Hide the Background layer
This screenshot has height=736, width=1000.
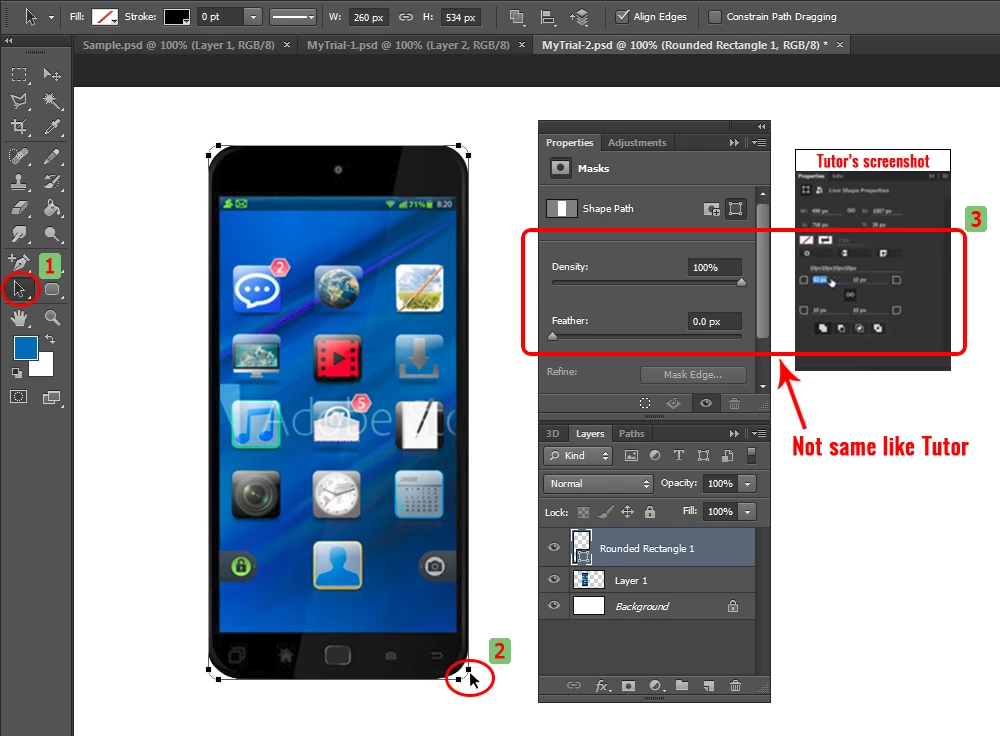point(554,605)
